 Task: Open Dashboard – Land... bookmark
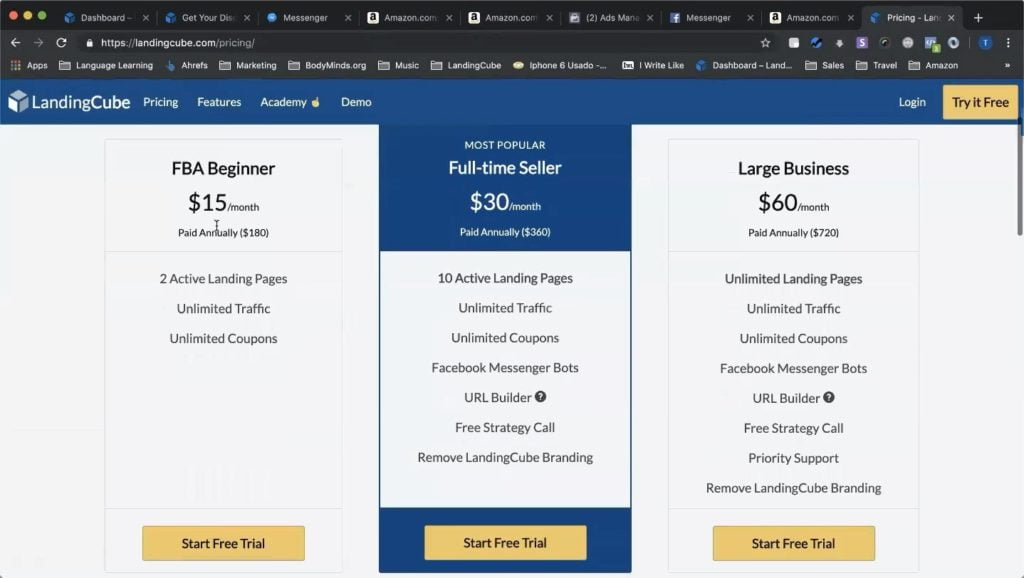[744, 65]
